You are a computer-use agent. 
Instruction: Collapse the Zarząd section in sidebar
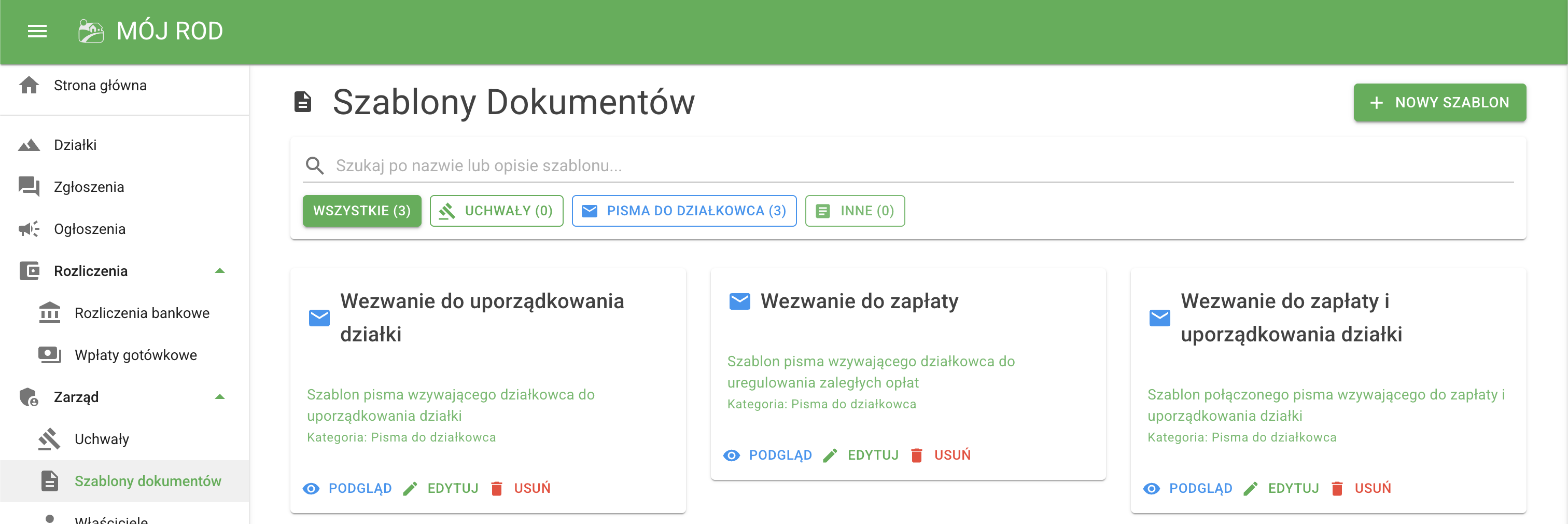pos(220,396)
